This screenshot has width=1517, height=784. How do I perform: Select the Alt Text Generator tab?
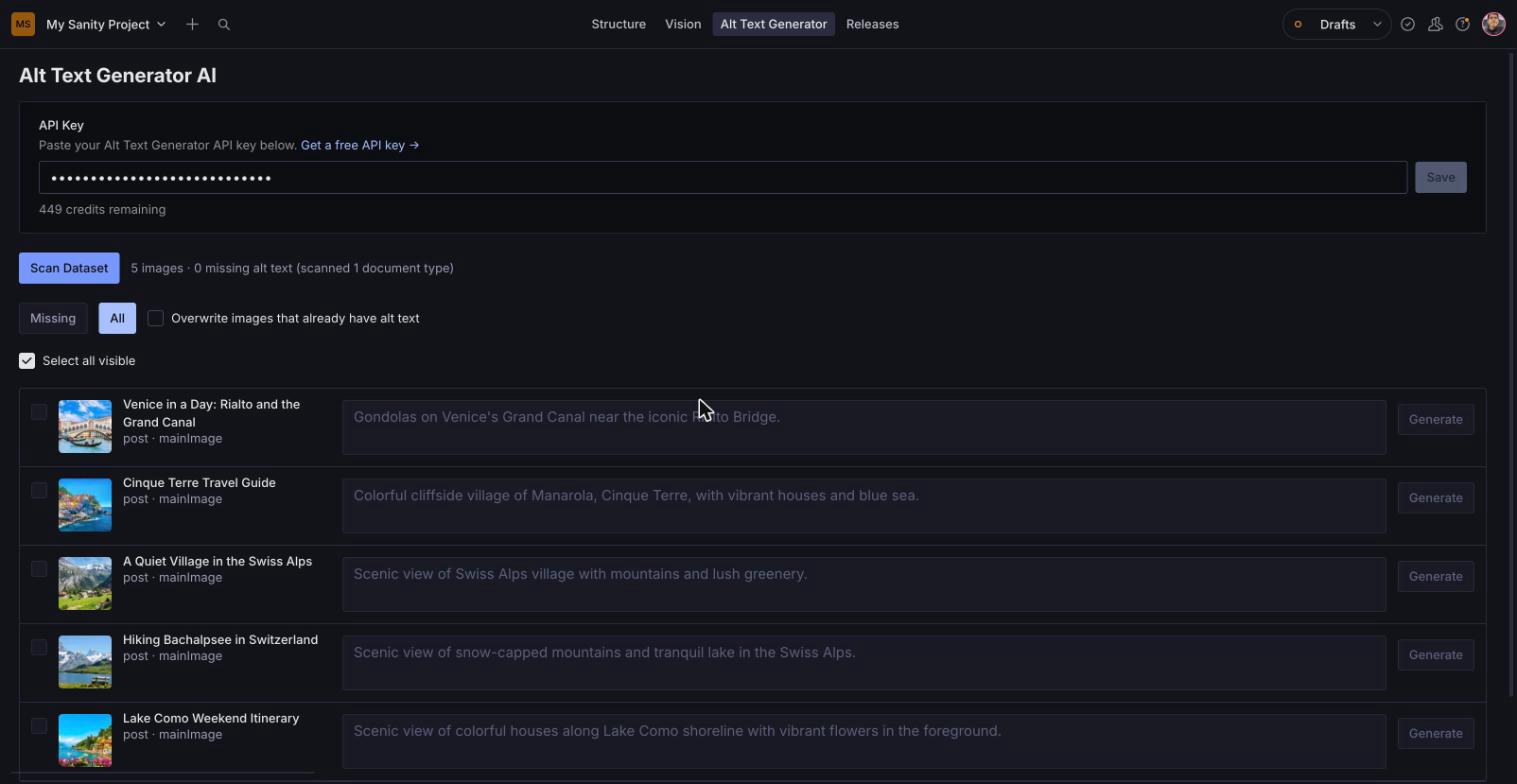pyautogui.click(x=774, y=24)
